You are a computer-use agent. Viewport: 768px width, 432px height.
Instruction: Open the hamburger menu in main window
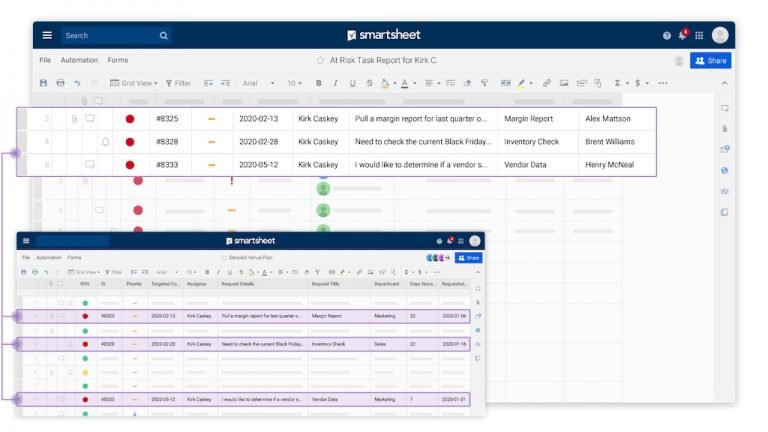tap(47, 35)
